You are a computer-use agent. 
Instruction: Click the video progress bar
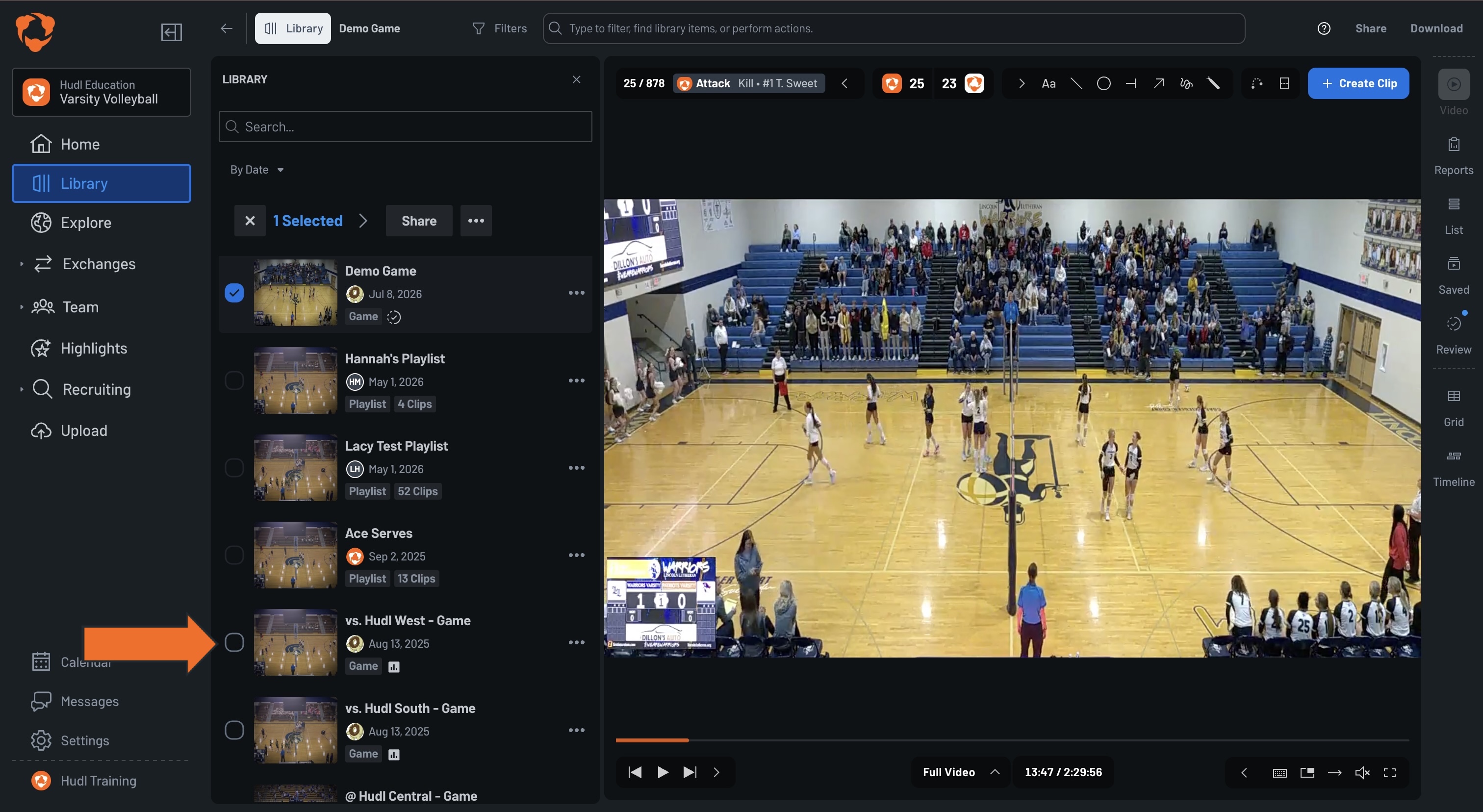pyautogui.click(x=1012, y=740)
